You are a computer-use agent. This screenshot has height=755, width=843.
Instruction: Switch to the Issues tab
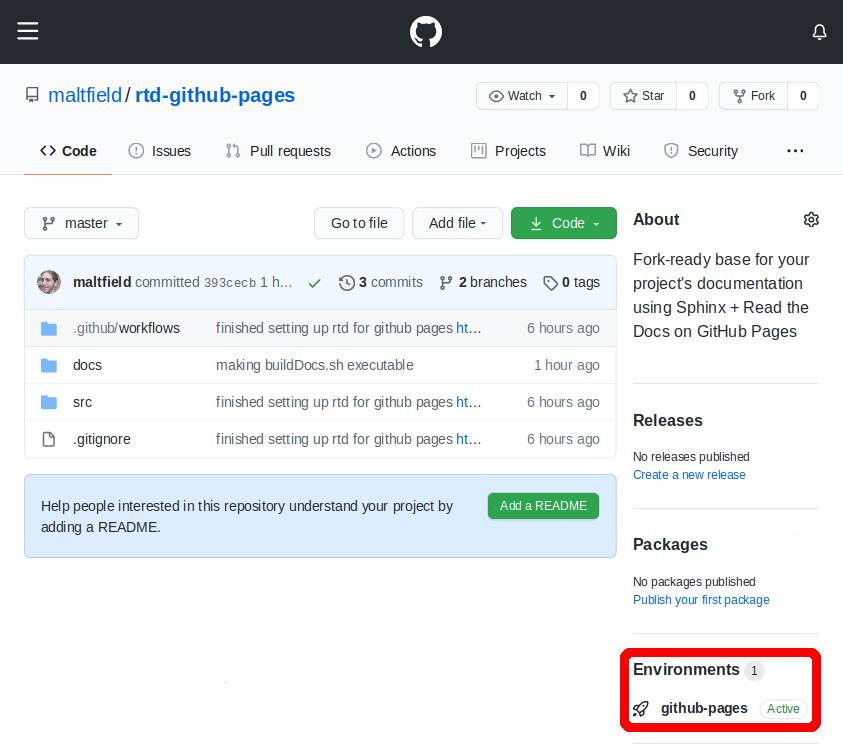(160, 151)
